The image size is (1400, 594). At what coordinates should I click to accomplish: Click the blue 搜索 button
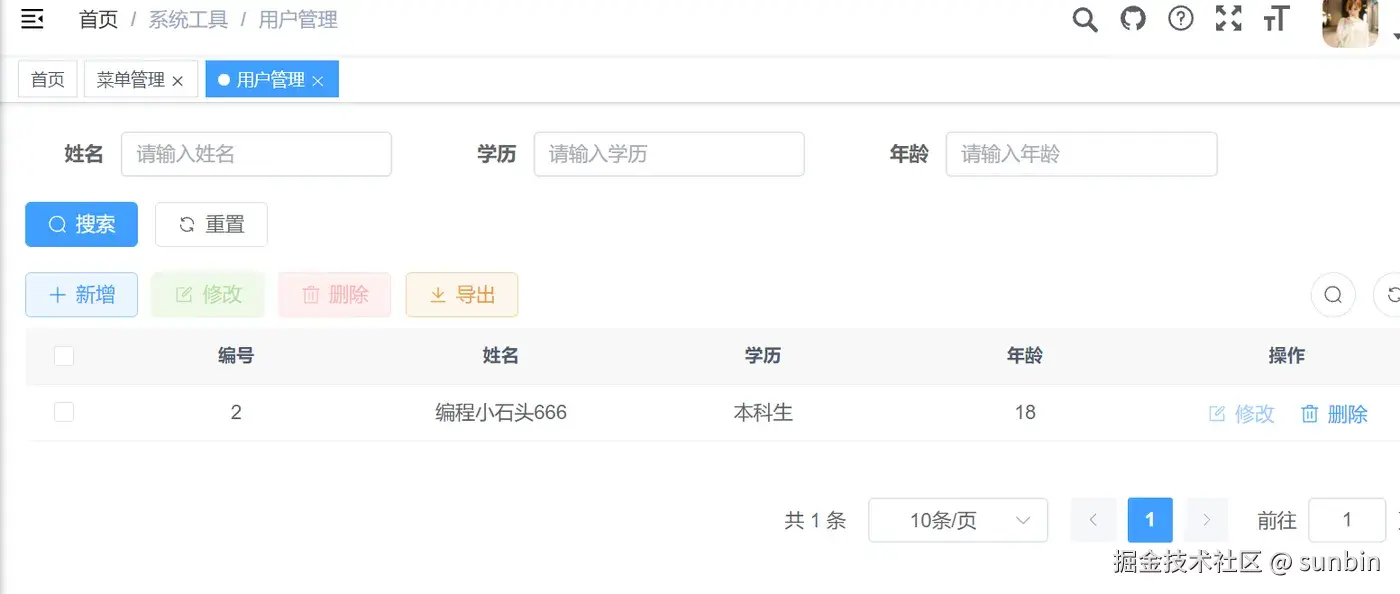click(81, 224)
